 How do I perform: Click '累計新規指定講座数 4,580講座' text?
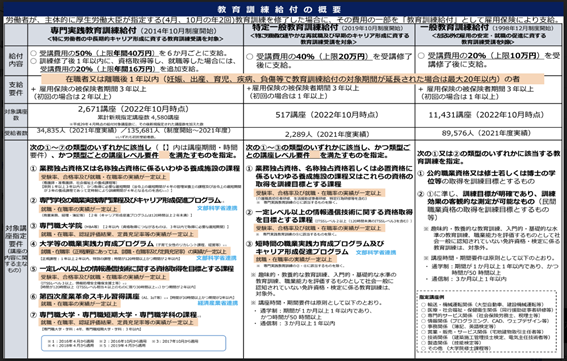tap(138, 118)
